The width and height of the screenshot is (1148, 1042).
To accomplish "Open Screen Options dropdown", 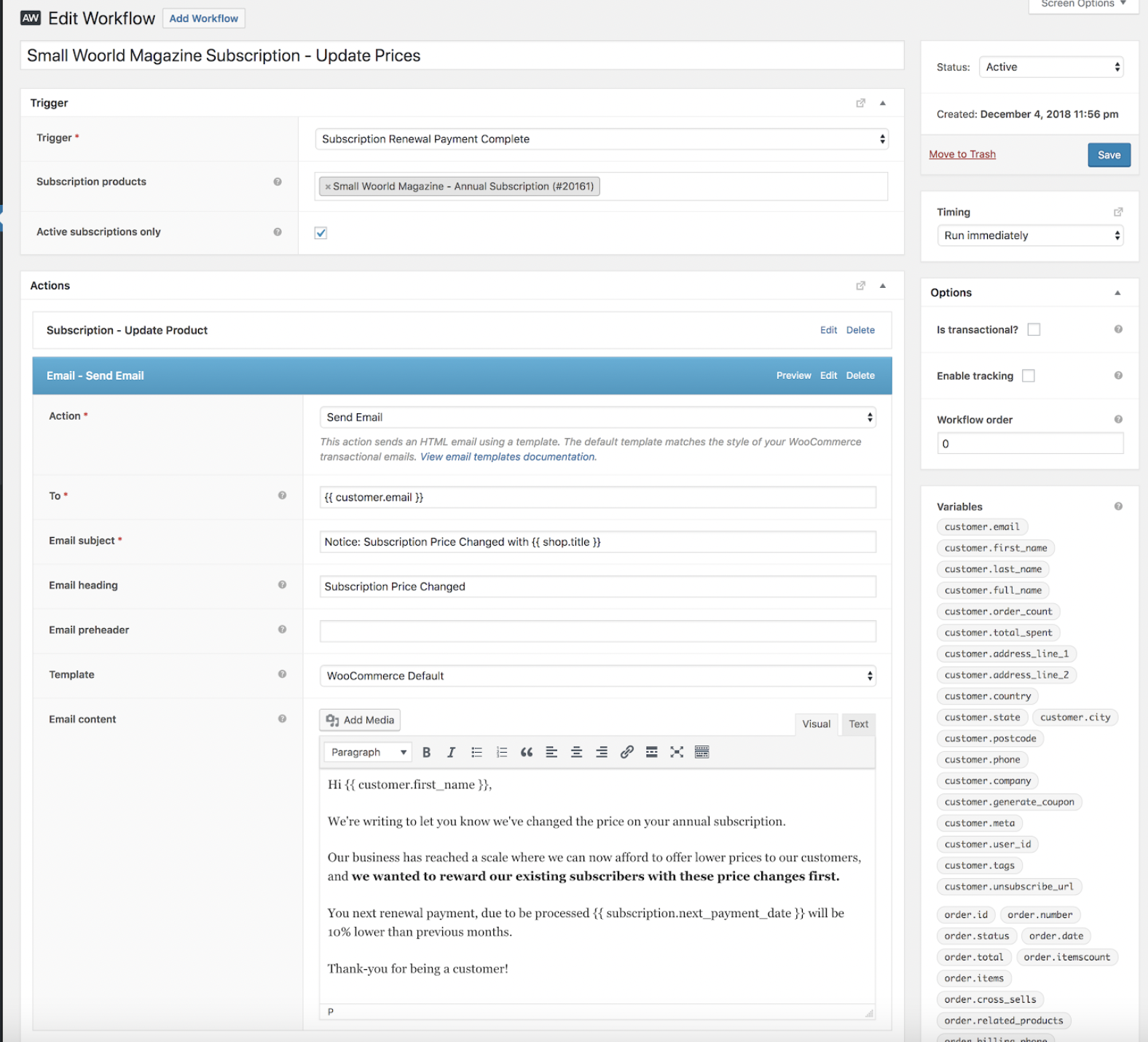I will tap(1083, 4).
